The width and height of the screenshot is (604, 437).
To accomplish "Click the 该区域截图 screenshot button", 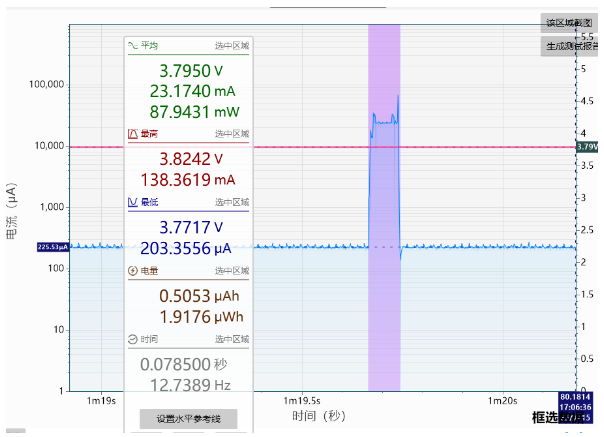I will [x=569, y=23].
